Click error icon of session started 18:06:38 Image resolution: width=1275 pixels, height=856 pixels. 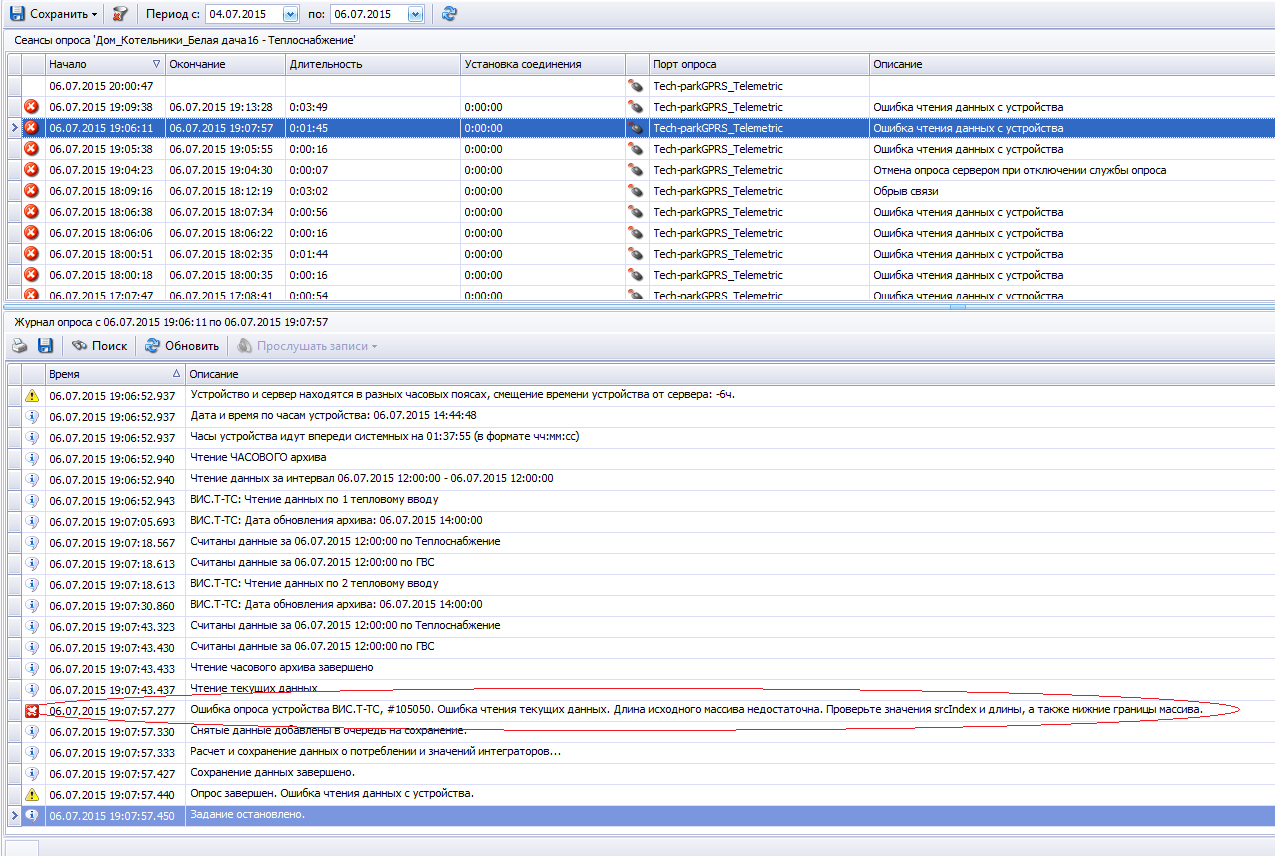[x=31, y=212]
